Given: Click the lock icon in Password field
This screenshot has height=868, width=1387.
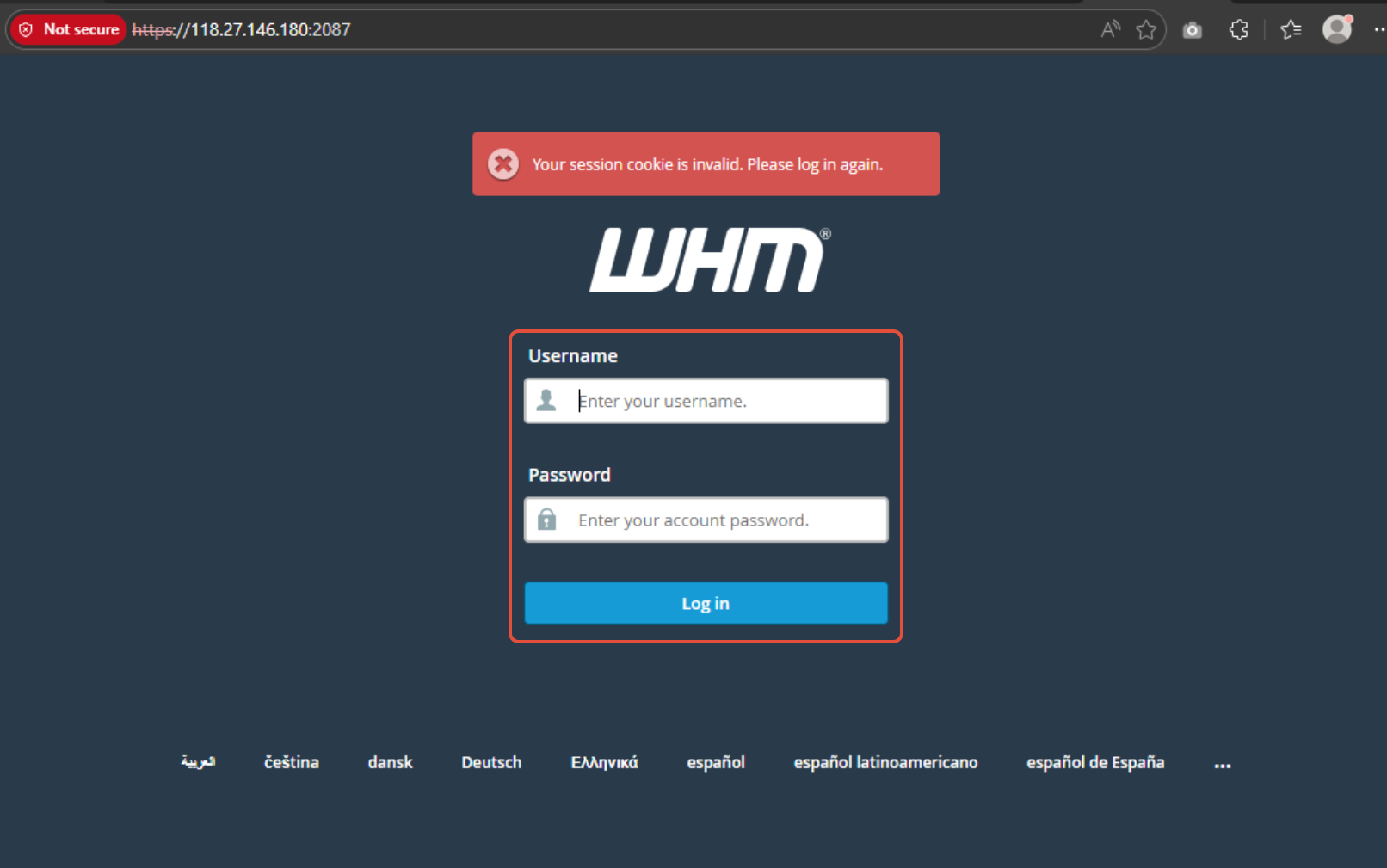Looking at the screenshot, I should pyautogui.click(x=546, y=519).
